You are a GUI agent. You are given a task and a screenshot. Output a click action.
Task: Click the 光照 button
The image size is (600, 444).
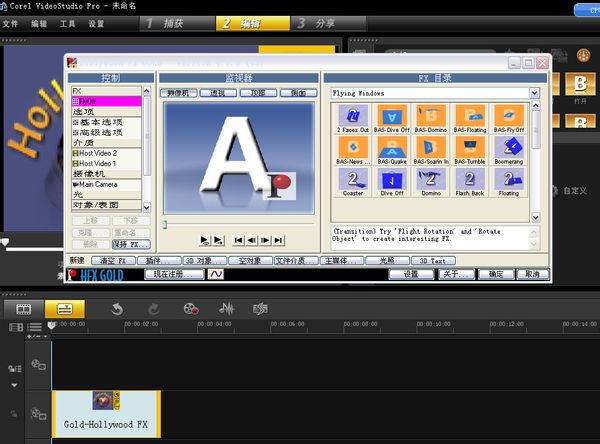[x=387, y=261]
